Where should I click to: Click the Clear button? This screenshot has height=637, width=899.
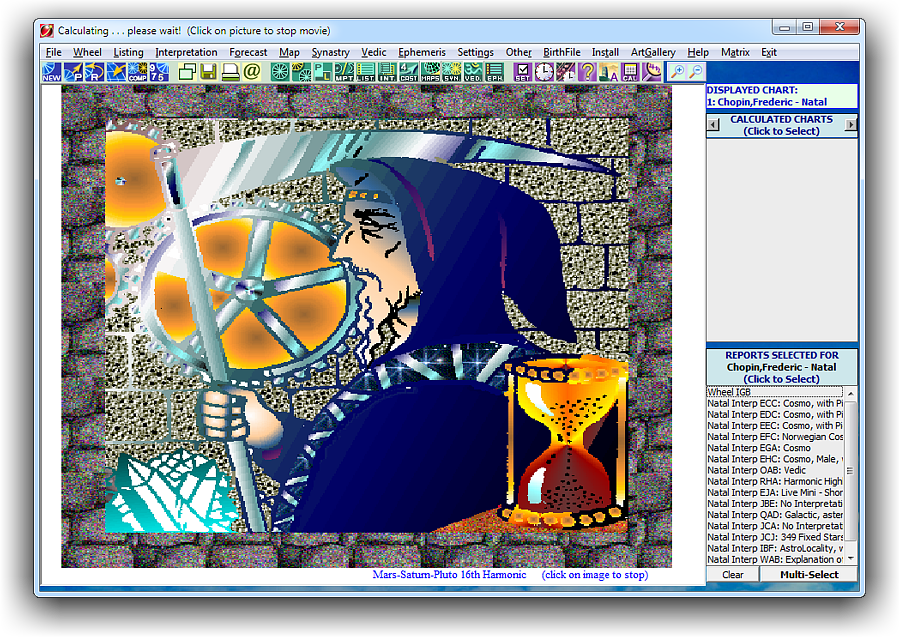[x=733, y=575]
